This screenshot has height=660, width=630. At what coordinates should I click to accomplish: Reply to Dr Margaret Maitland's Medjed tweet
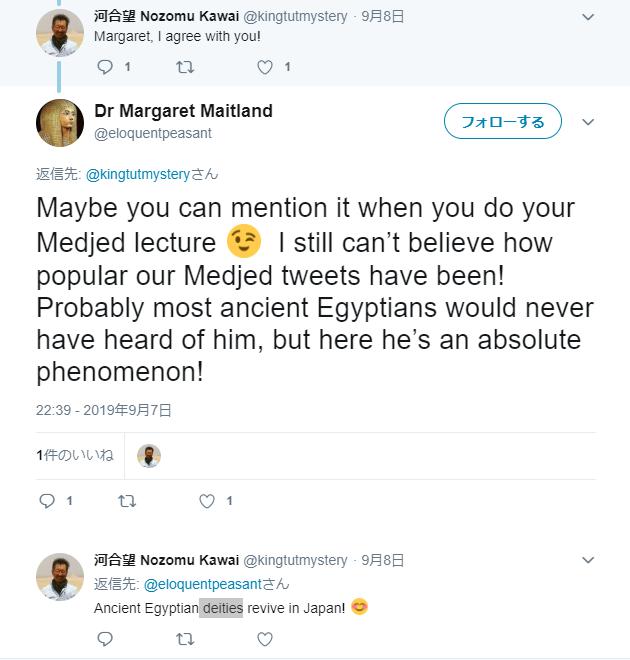(46, 501)
